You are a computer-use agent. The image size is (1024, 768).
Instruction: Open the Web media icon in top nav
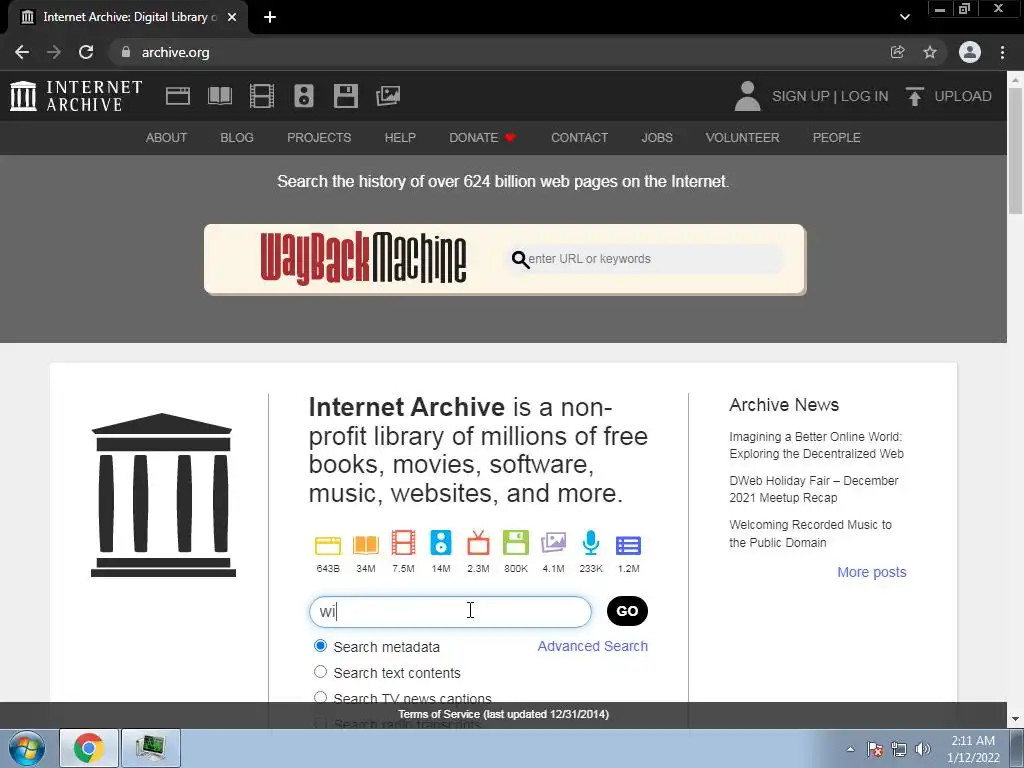[178, 96]
